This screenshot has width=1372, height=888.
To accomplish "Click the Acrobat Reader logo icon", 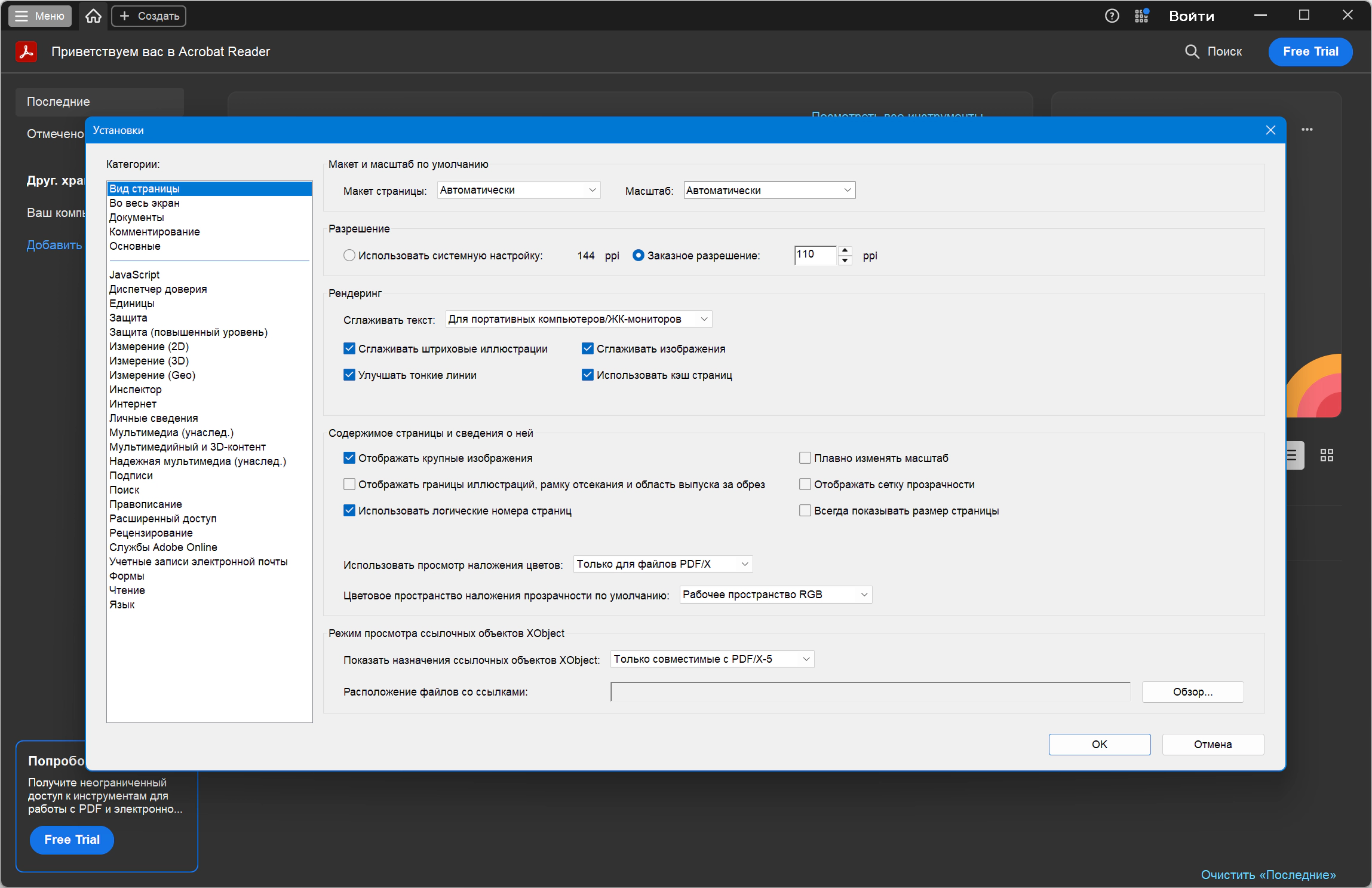I will pos(26,52).
